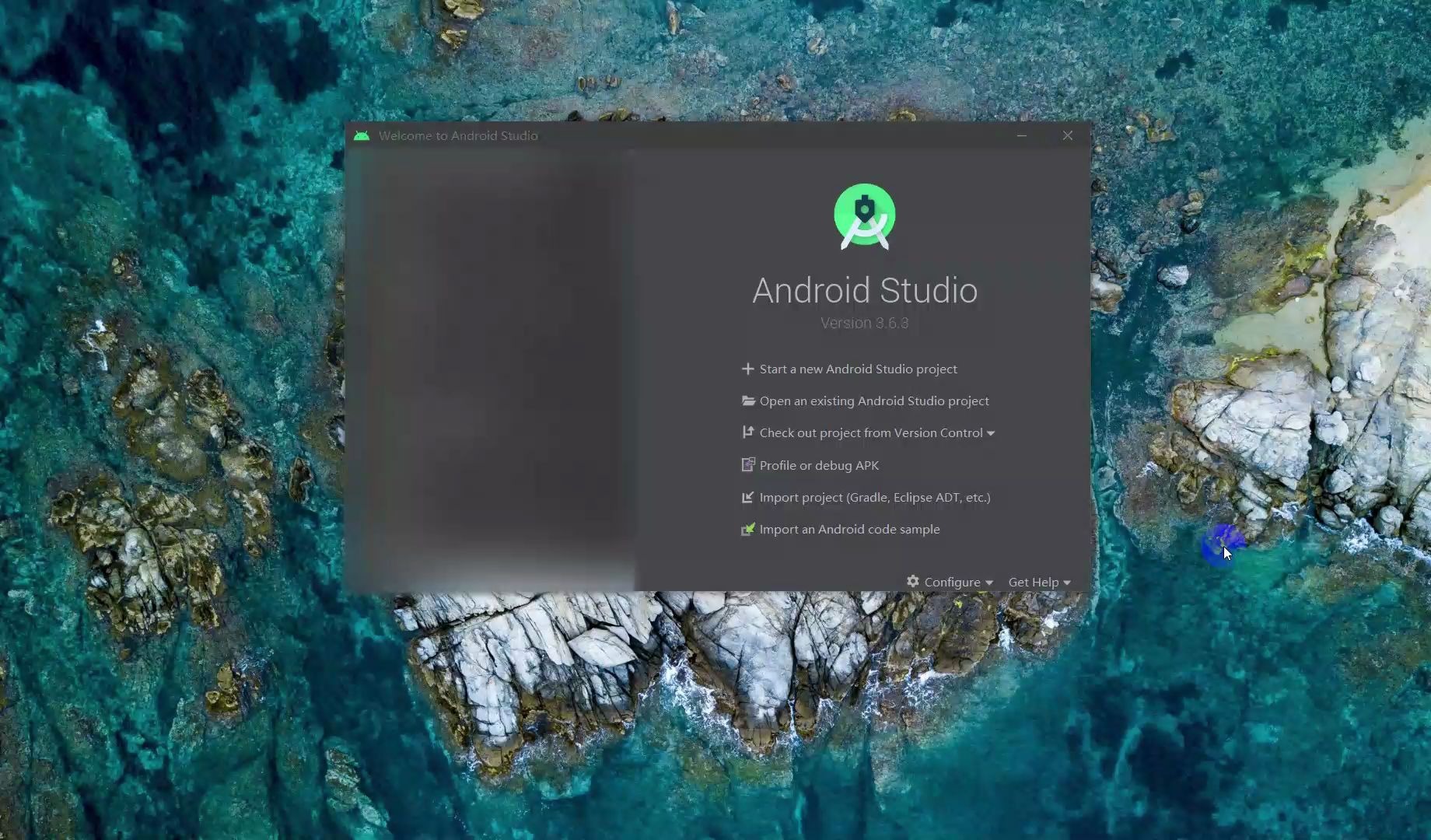Click the Configure gear icon
The image size is (1431, 840).
tap(913, 581)
